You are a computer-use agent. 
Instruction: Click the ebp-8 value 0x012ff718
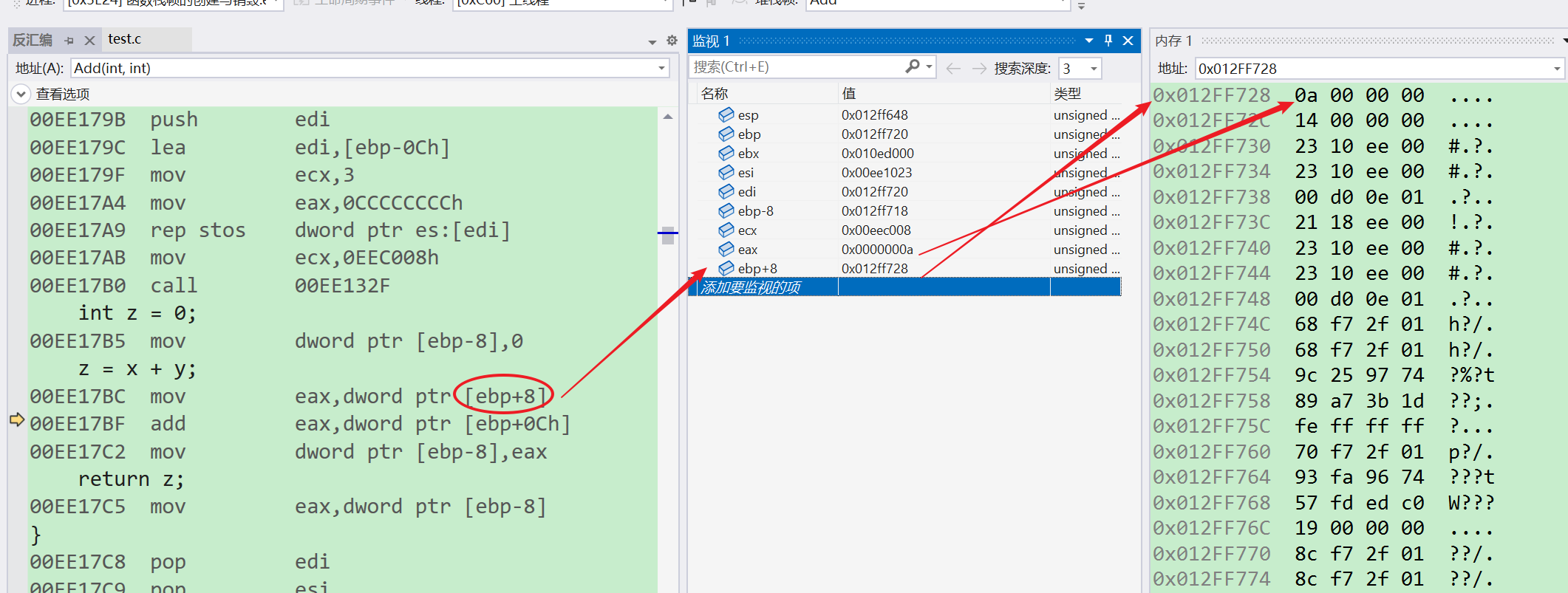[x=875, y=211]
